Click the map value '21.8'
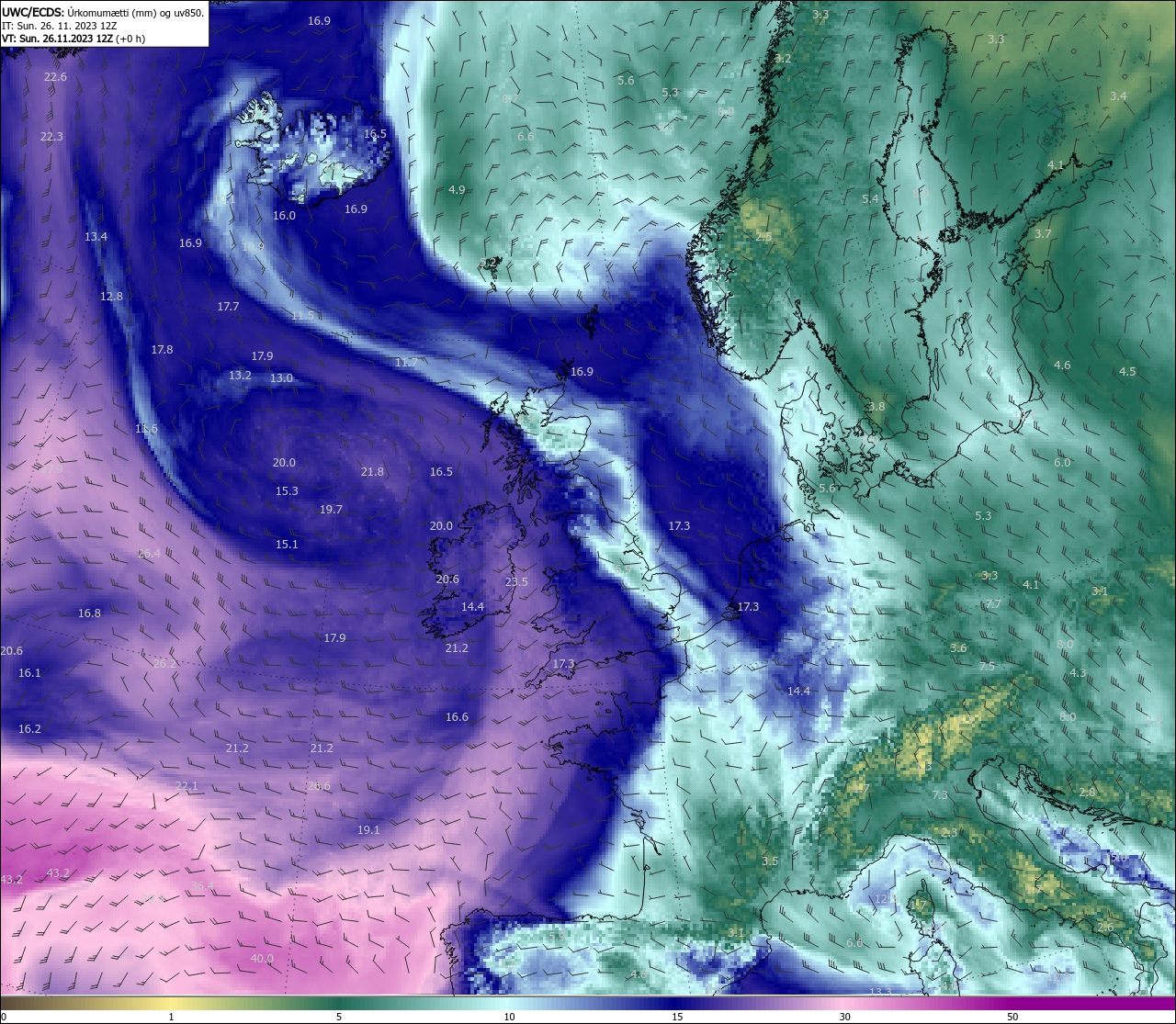Image resolution: width=1176 pixels, height=1024 pixels. point(372,472)
